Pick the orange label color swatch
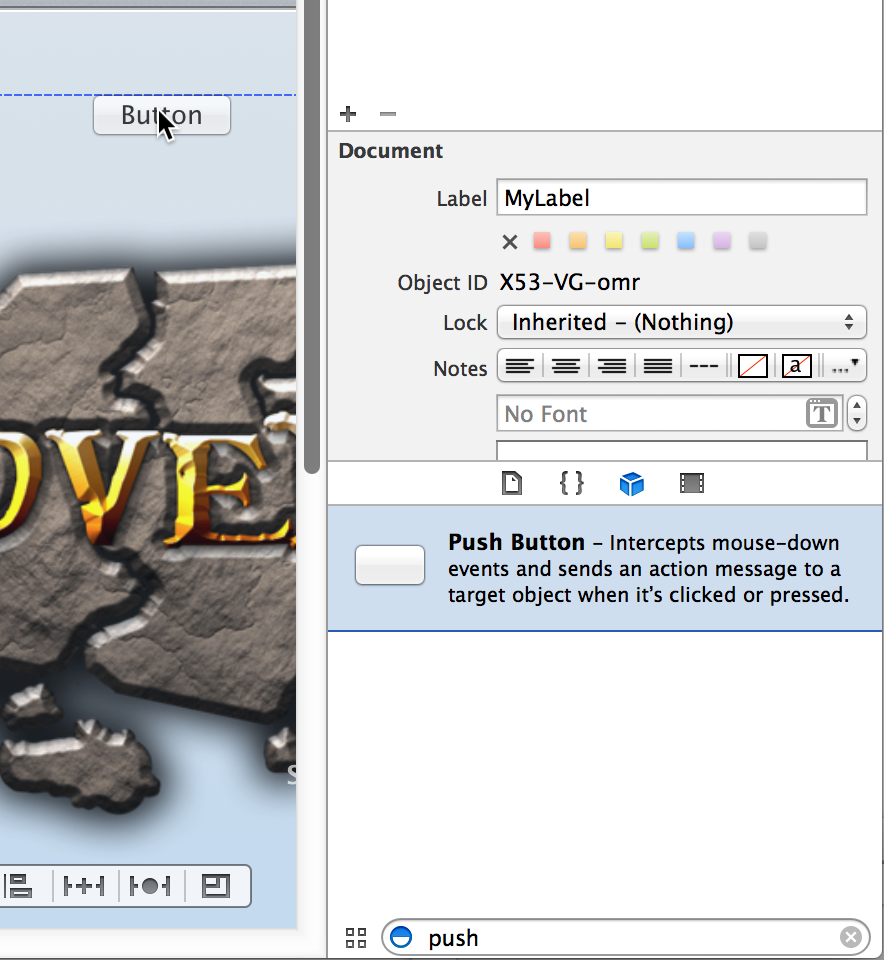 578,241
